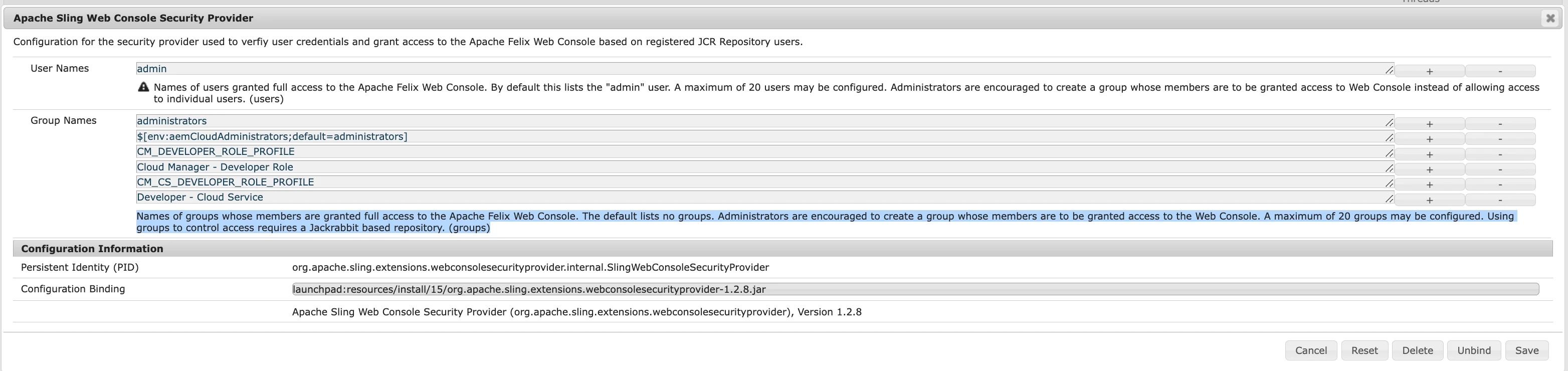Click the Developer - Cloud Service field
1568x371 pixels.
(764, 198)
